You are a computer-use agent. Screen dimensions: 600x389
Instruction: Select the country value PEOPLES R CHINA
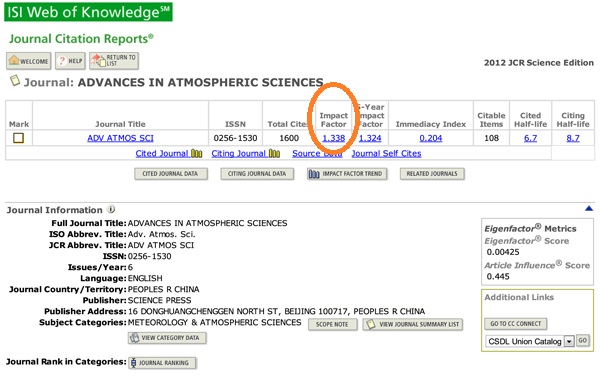tap(163, 289)
